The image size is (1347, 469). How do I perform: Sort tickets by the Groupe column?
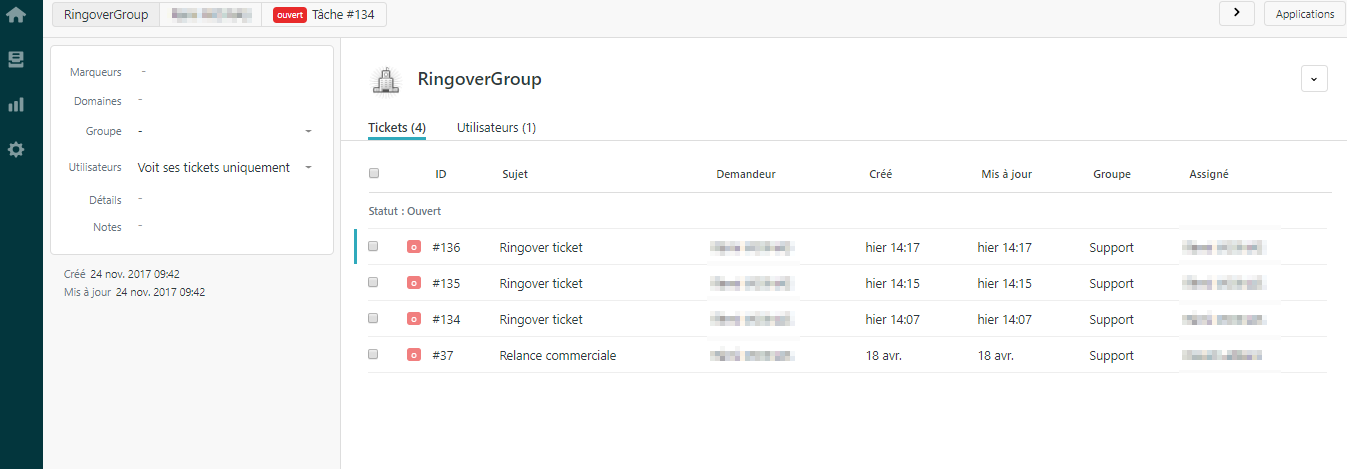pyautogui.click(x=1112, y=174)
